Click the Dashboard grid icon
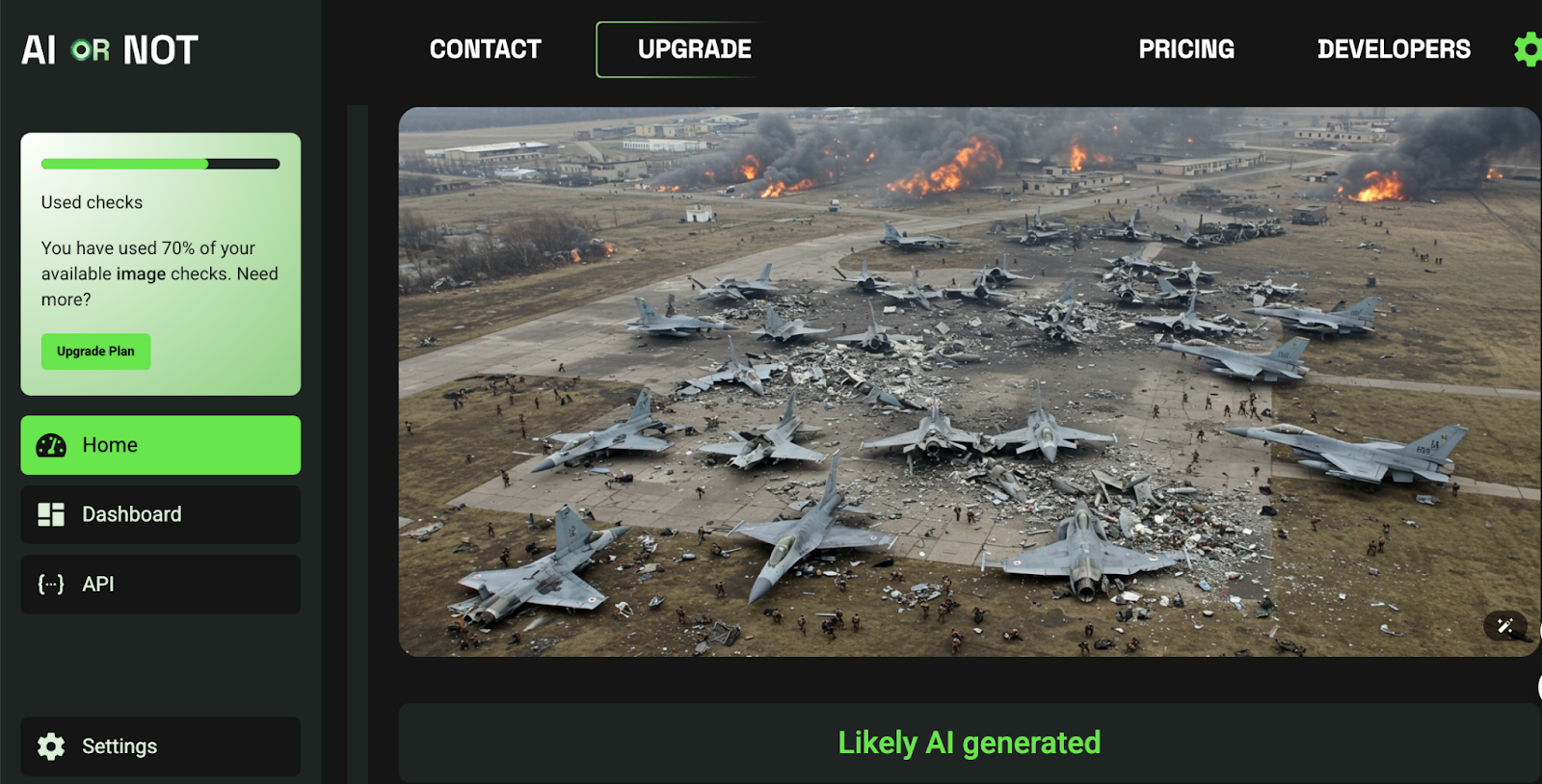 51,514
